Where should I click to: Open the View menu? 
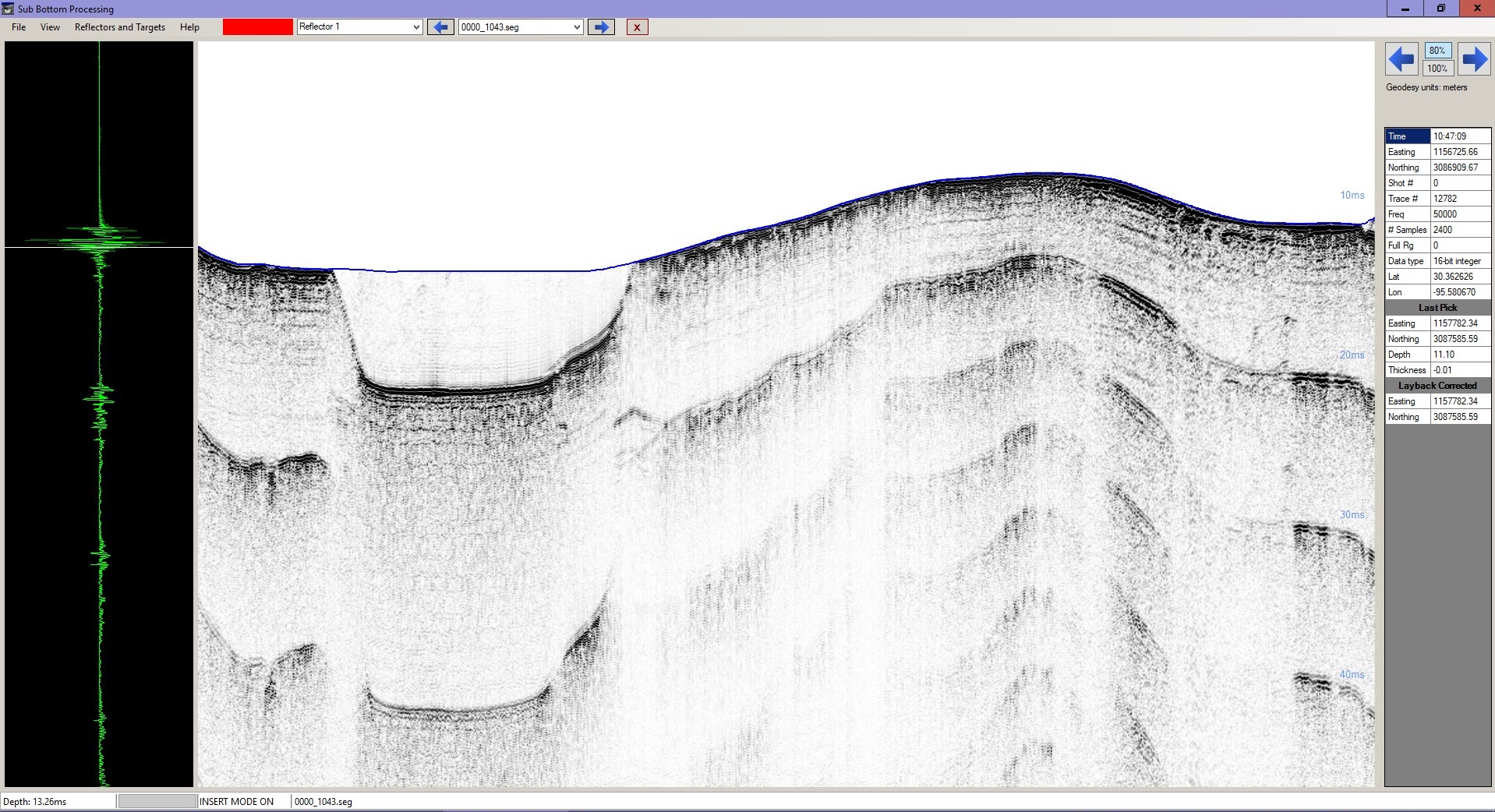(x=50, y=27)
